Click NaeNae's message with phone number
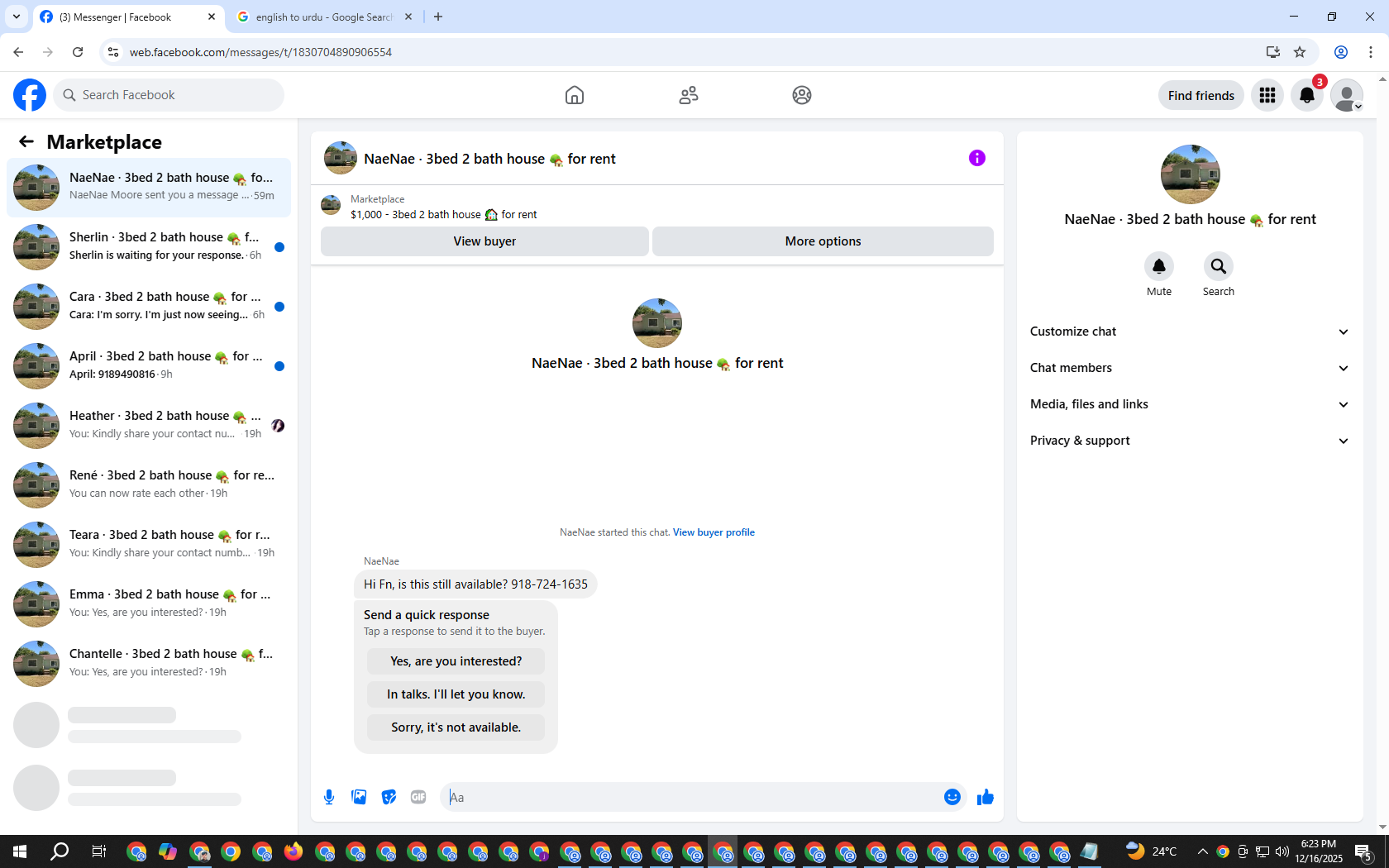Viewport: 1389px width, 868px height. coord(475,584)
